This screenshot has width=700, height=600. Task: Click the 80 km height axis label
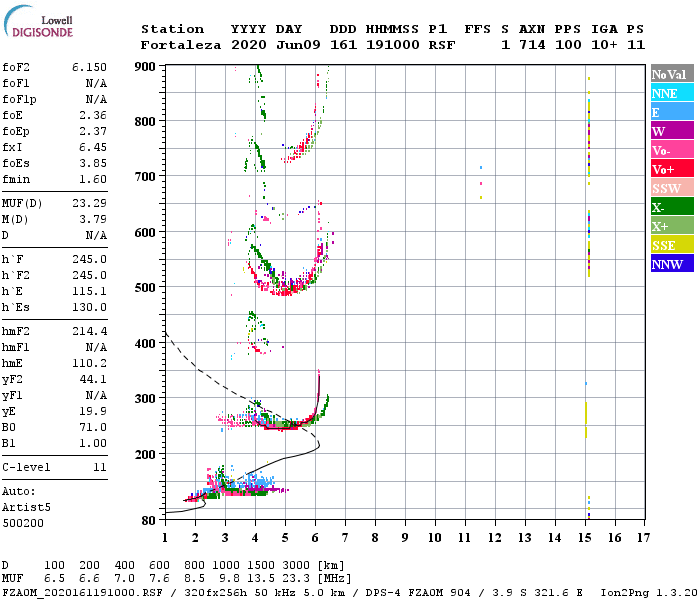(149, 521)
